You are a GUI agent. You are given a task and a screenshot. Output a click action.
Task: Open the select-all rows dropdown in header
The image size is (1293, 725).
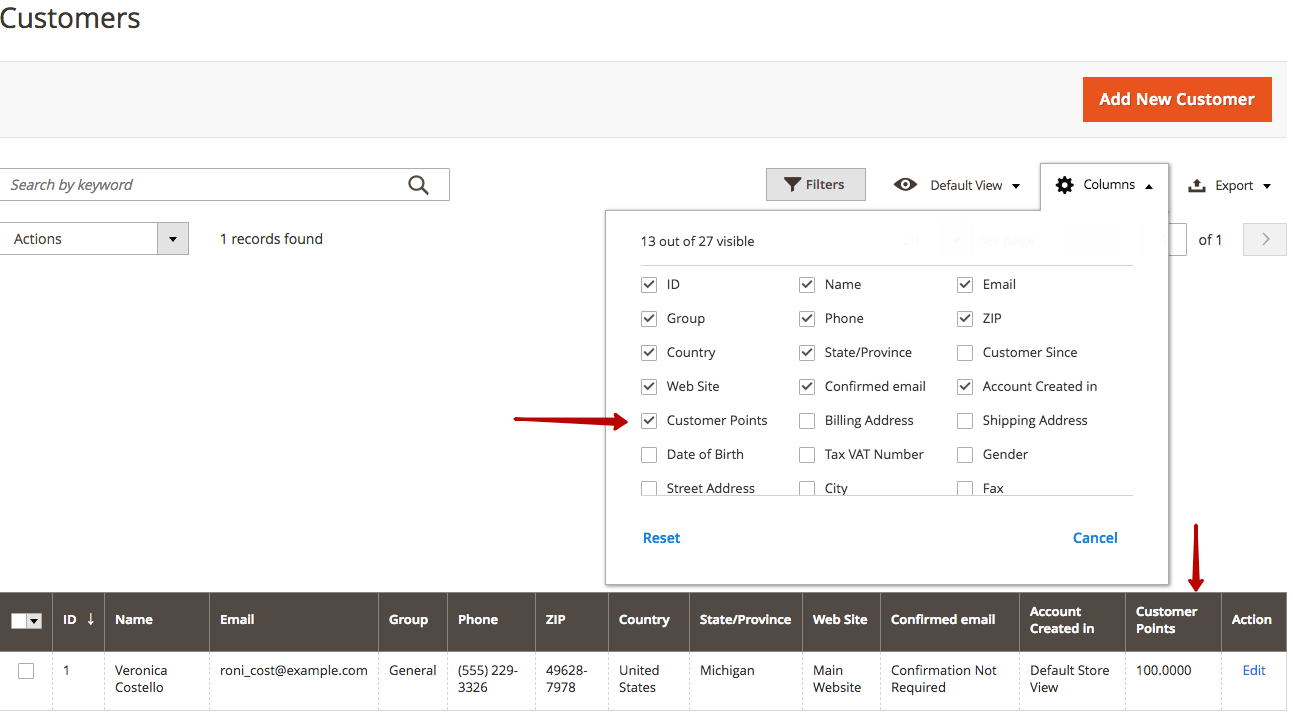tap(35, 621)
